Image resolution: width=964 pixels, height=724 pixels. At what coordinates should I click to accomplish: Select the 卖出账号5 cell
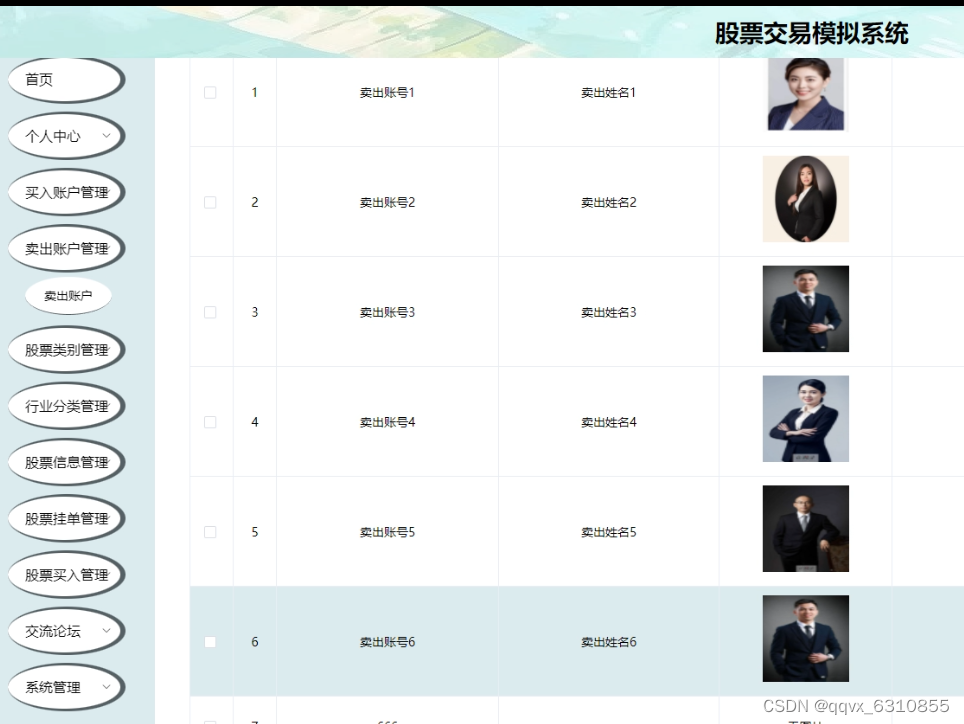click(387, 532)
